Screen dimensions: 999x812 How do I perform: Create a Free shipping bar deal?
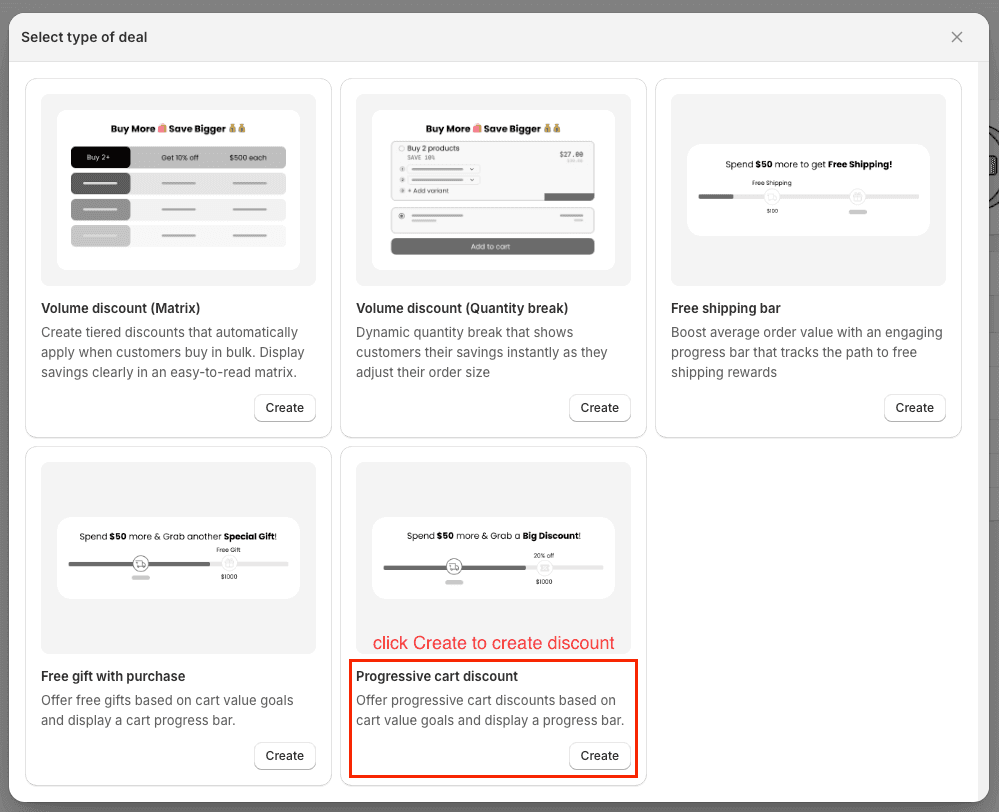point(914,408)
